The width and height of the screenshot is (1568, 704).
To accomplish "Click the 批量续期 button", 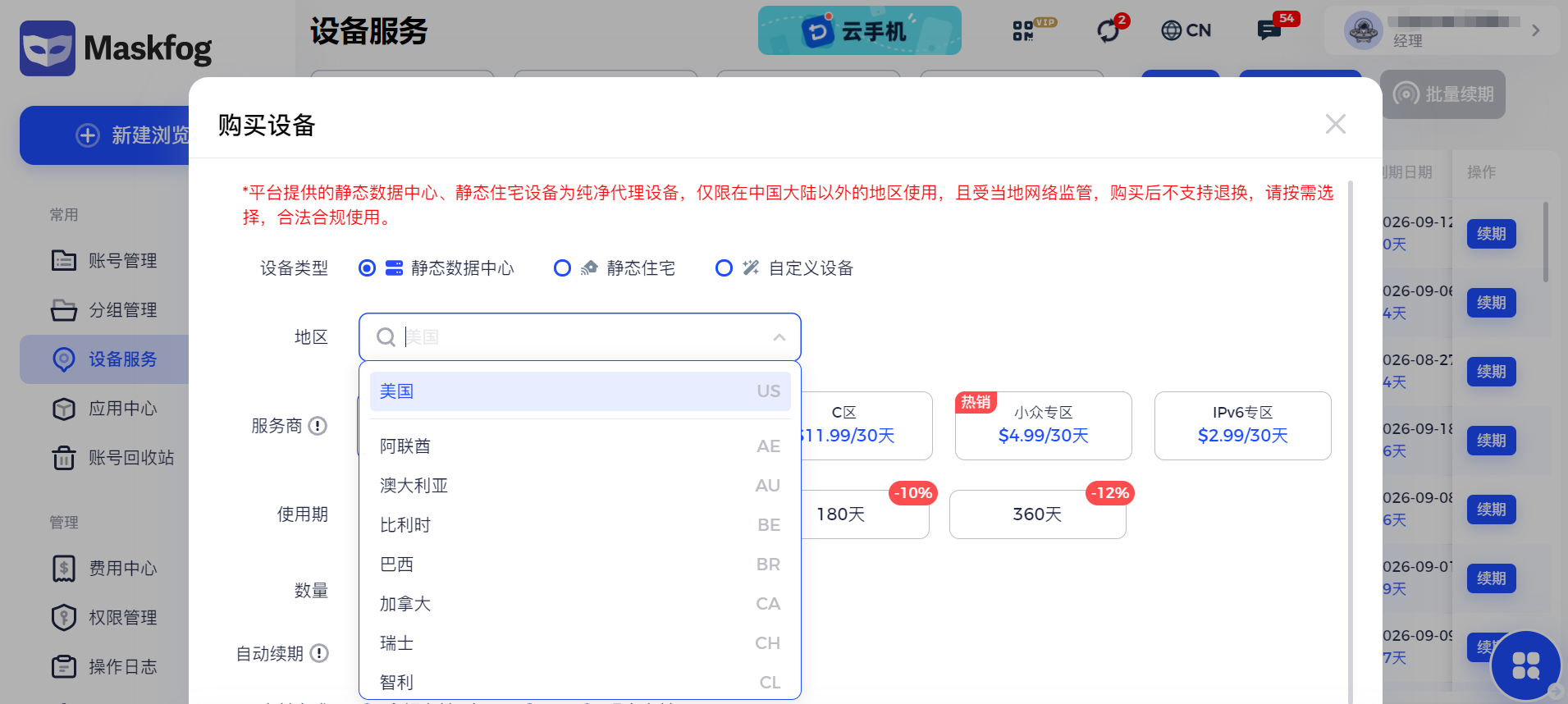I will point(1443,94).
